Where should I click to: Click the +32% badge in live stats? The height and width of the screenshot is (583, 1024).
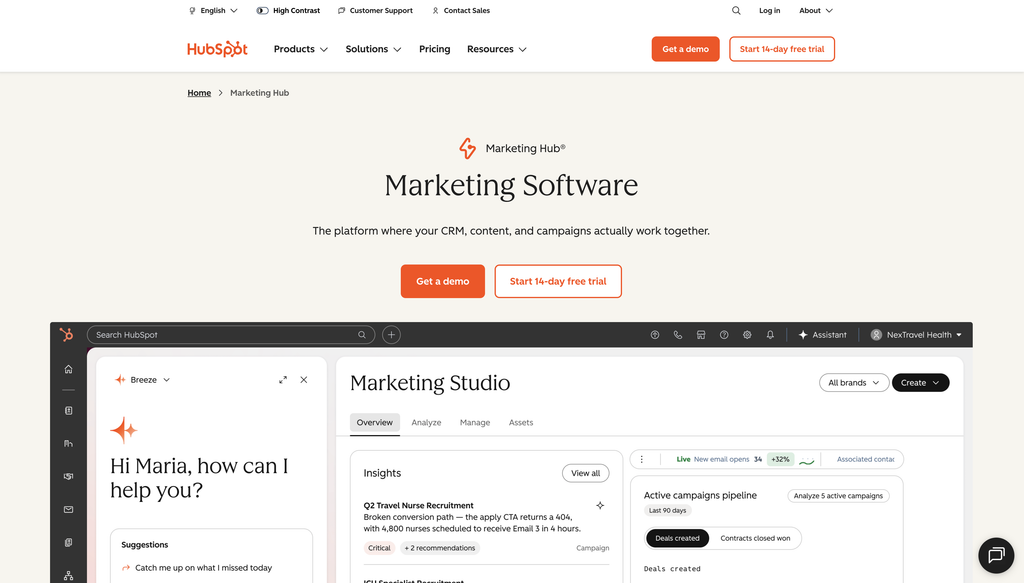780,460
